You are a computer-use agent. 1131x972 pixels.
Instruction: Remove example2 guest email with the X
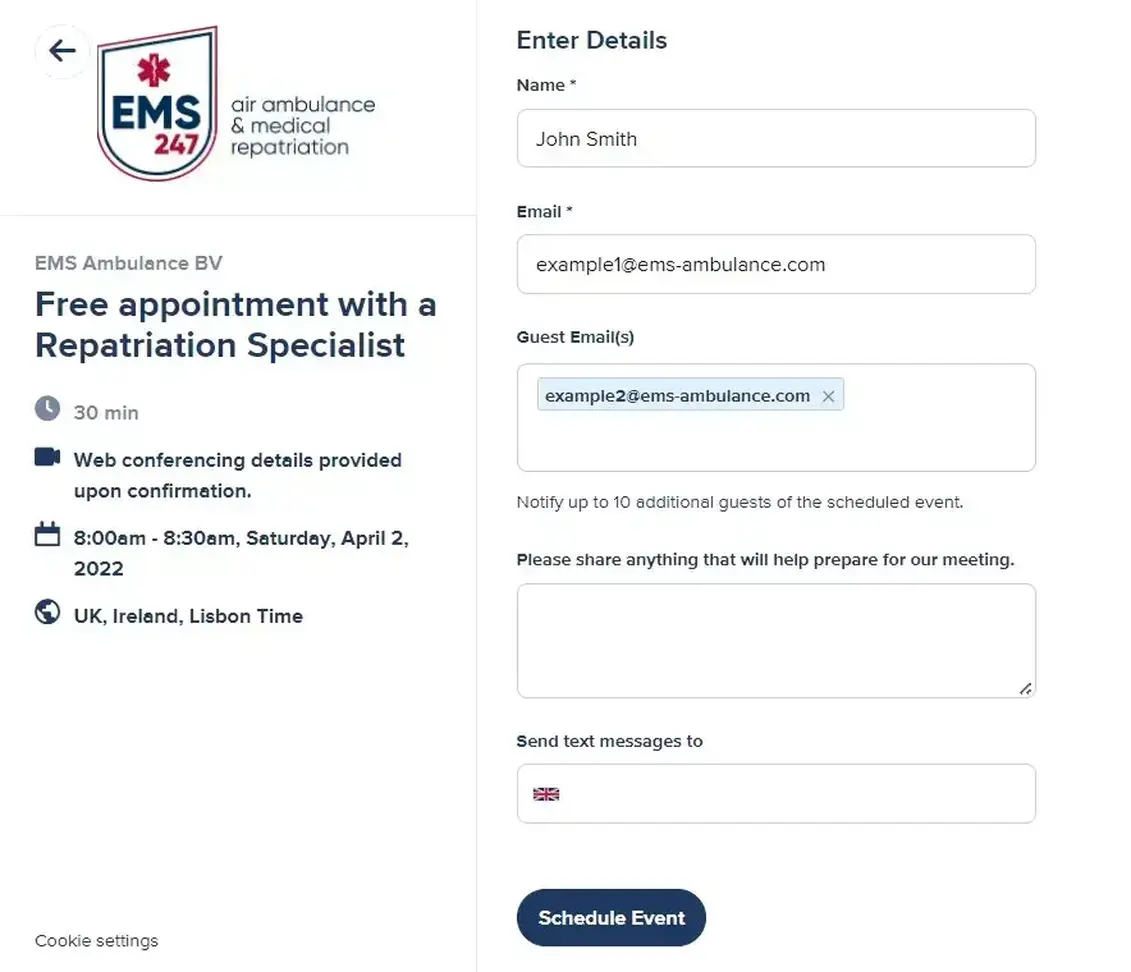[828, 396]
